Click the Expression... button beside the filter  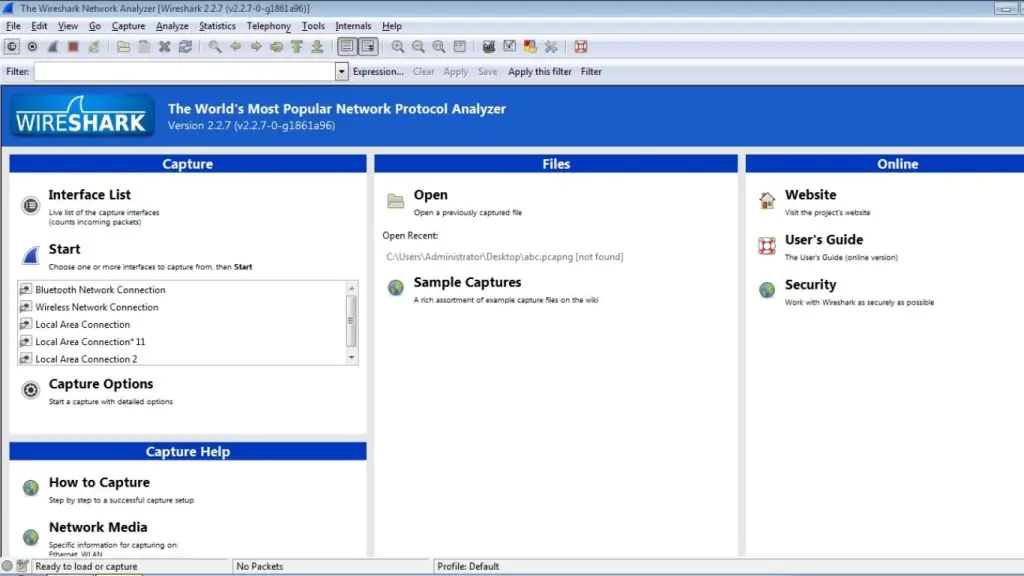(378, 72)
